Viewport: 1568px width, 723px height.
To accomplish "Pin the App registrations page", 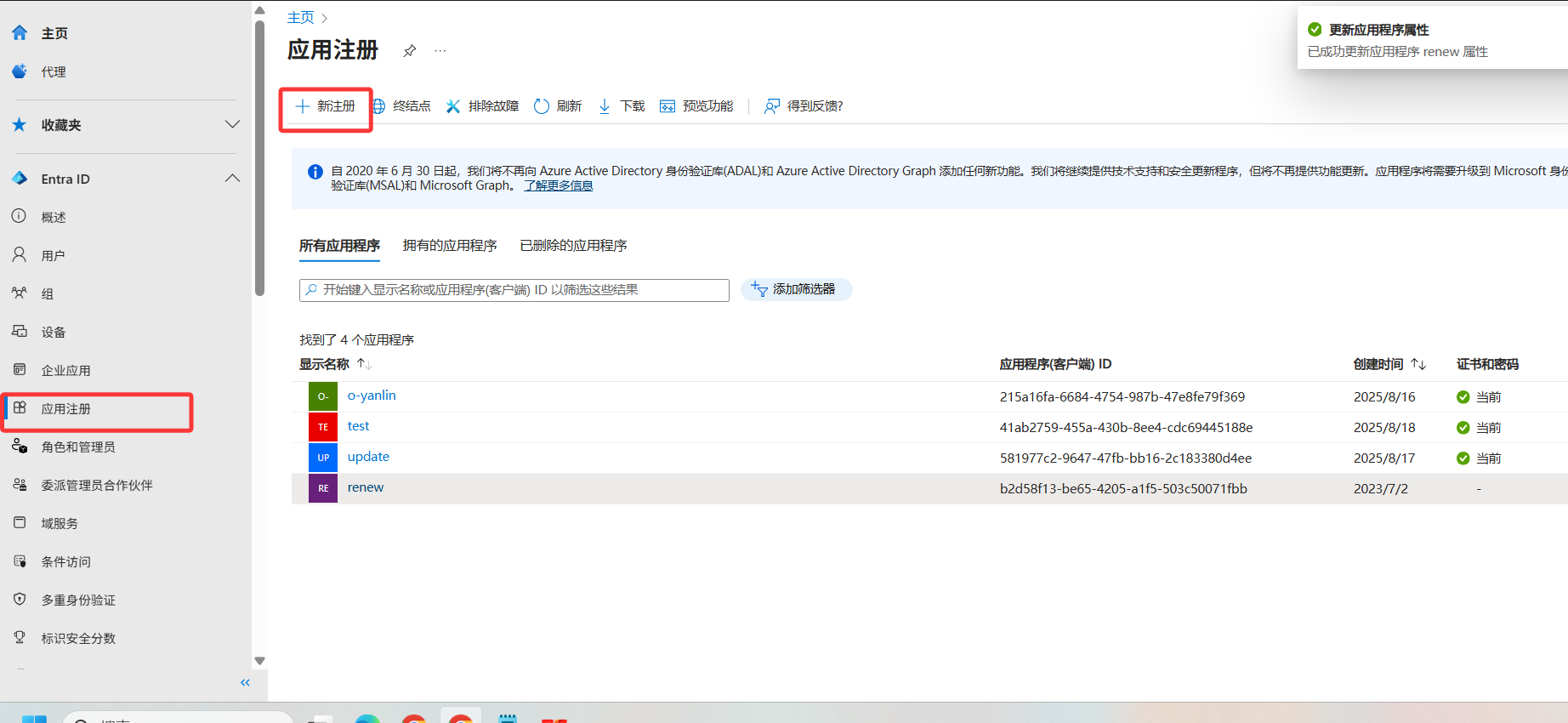I will [x=409, y=51].
